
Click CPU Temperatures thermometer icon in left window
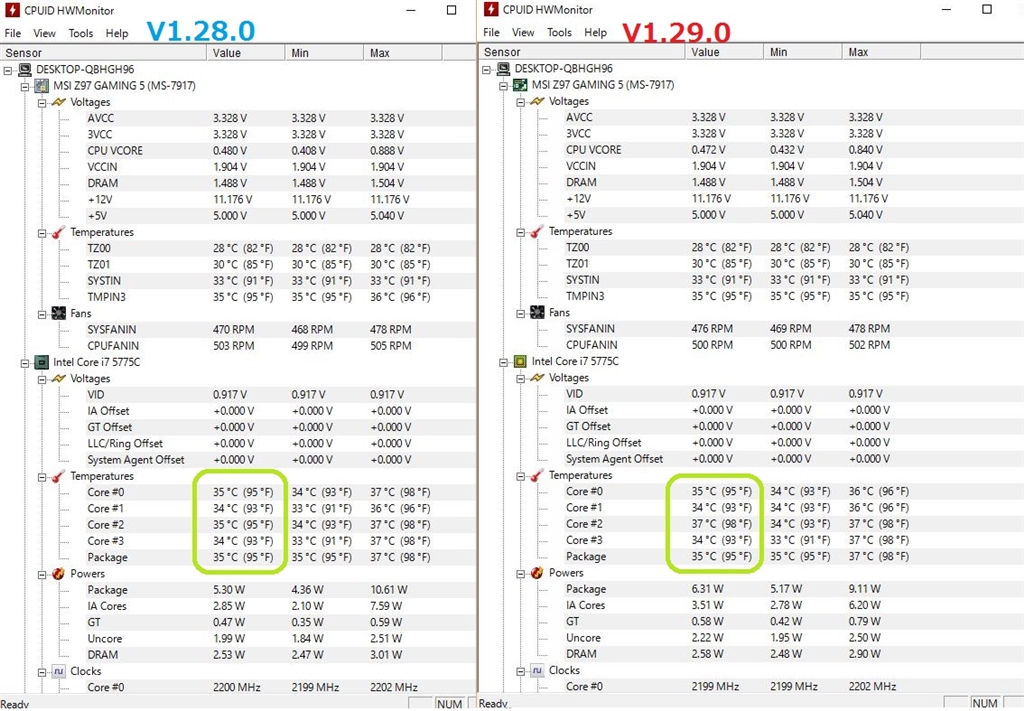59,477
